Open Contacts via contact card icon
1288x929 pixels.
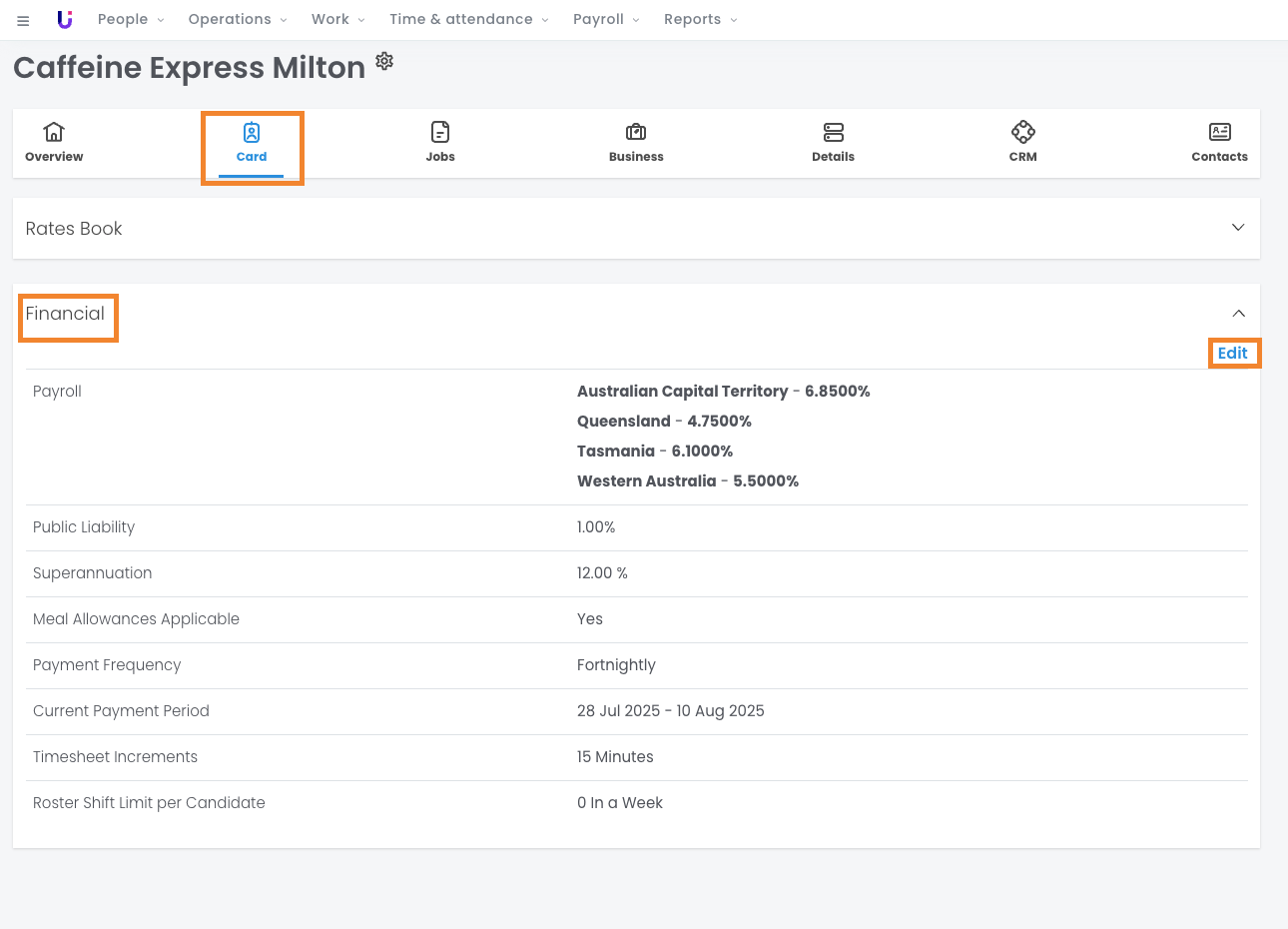point(1220,132)
